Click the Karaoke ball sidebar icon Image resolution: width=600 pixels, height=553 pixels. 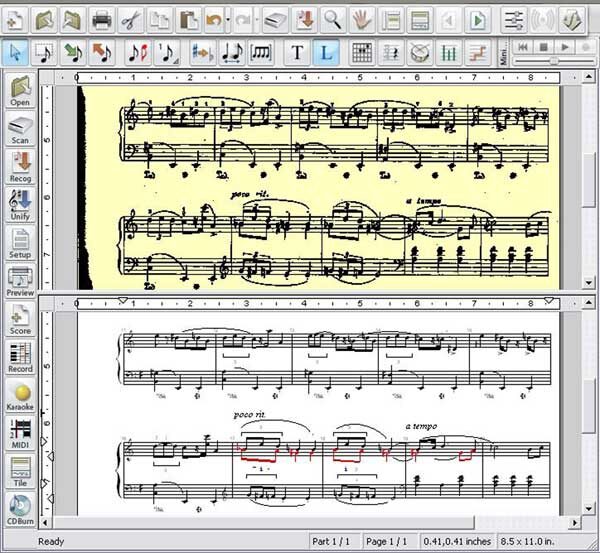tap(20, 395)
